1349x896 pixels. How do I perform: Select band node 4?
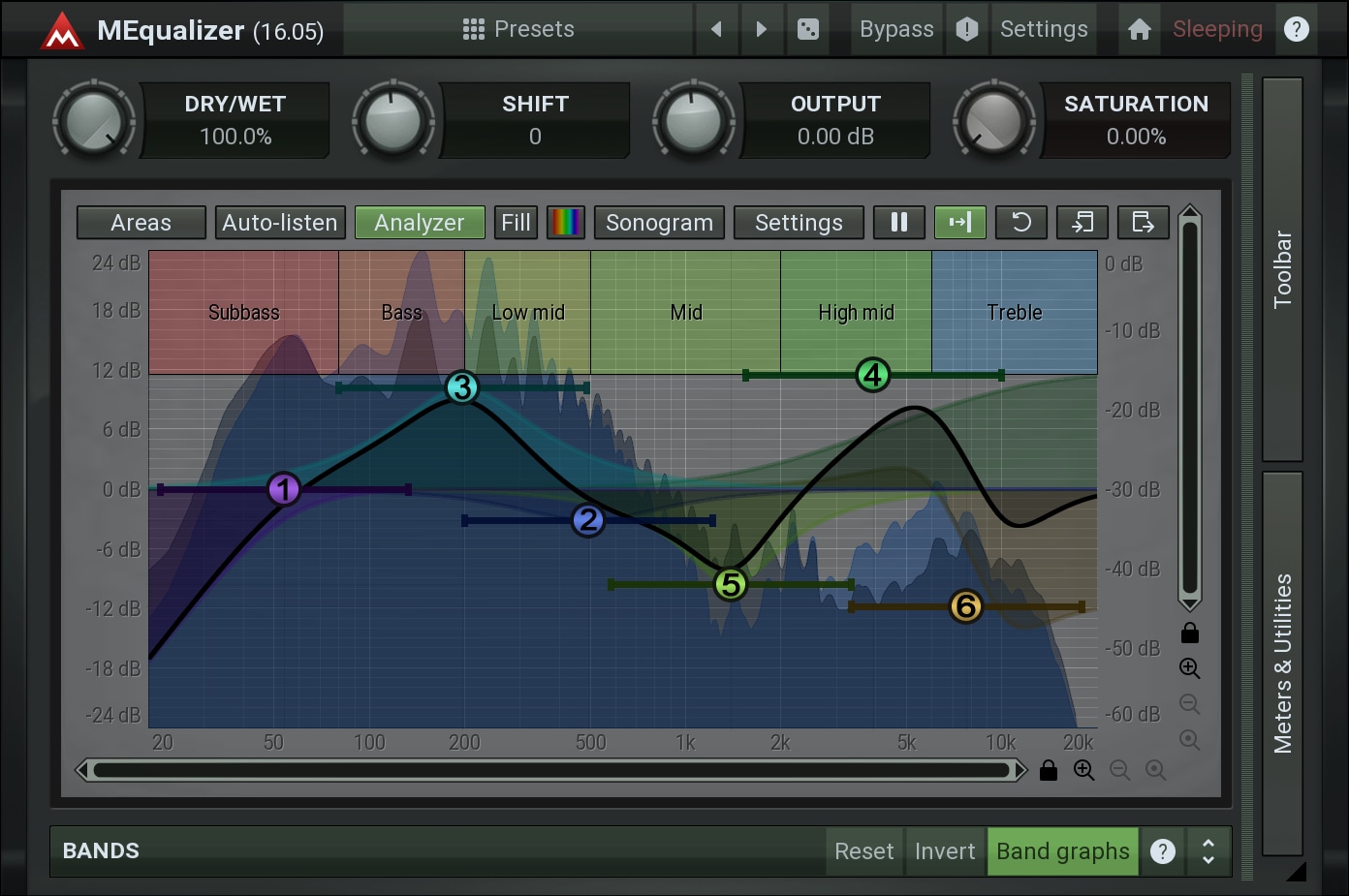[x=873, y=375]
